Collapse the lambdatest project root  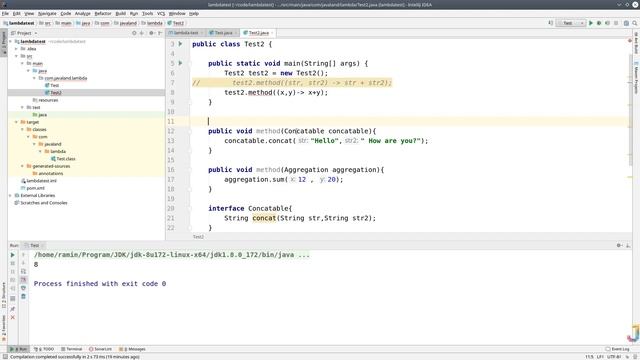11,42
